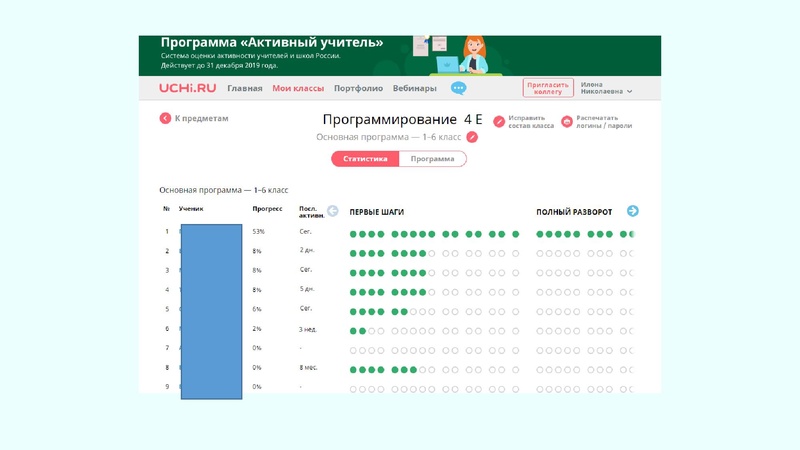
Task: Expand the Илона Николаевна account menu
Action: (606, 88)
